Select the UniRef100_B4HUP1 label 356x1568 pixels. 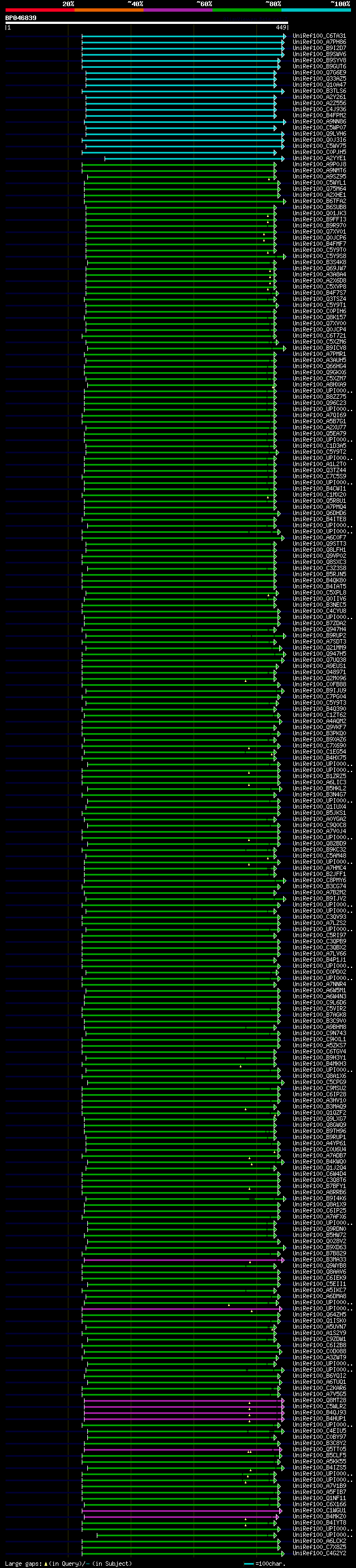click(x=319, y=1419)
